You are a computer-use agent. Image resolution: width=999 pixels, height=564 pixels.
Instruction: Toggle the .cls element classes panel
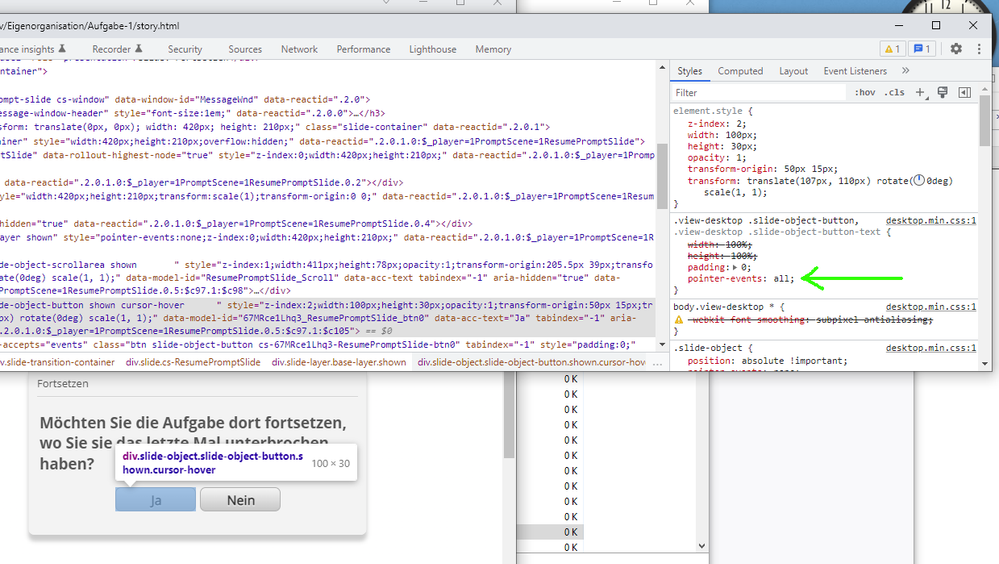[x=894, y=92]
